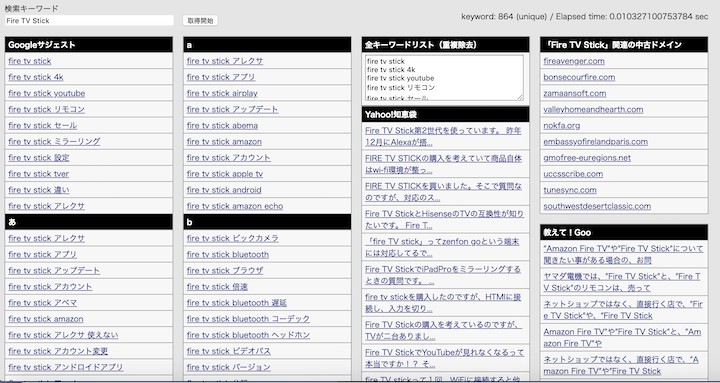This screenshot has height=383, width=720.
Task: Click the 取得開始 button
Action: (200, 21)
